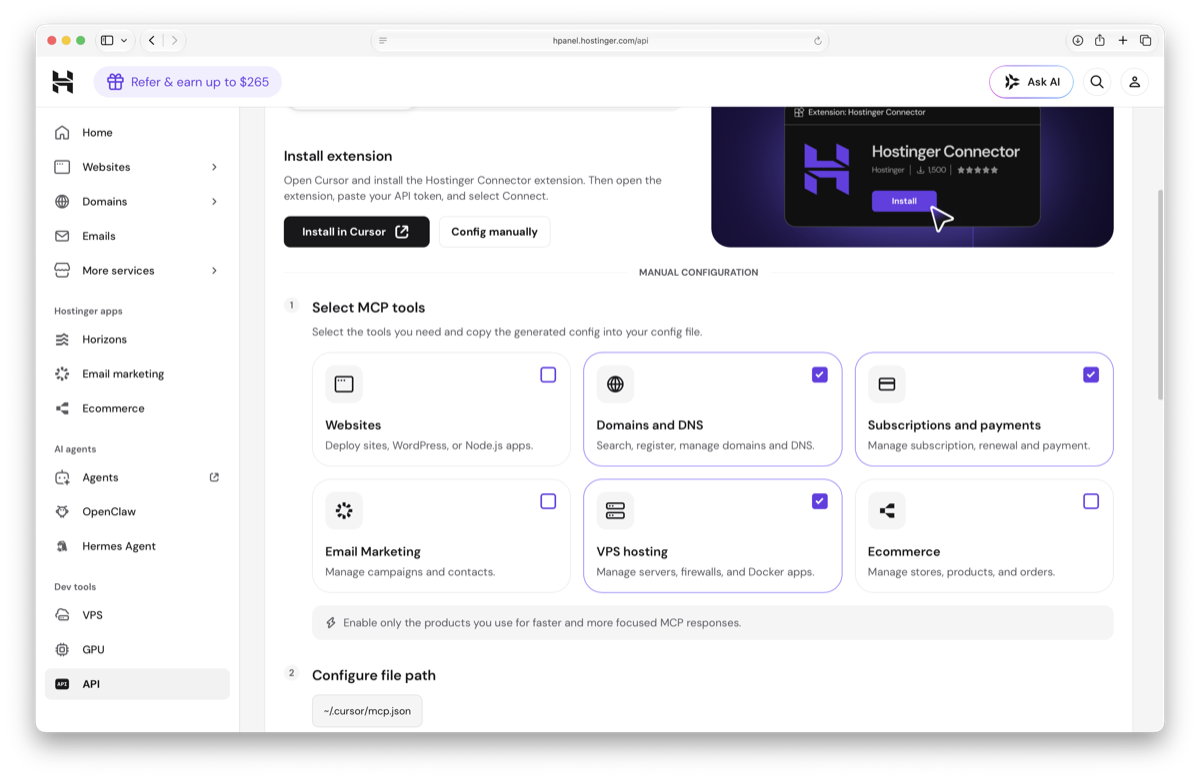
Task: Click the VPS hosting server icon
Action: [x=615, y=511]
